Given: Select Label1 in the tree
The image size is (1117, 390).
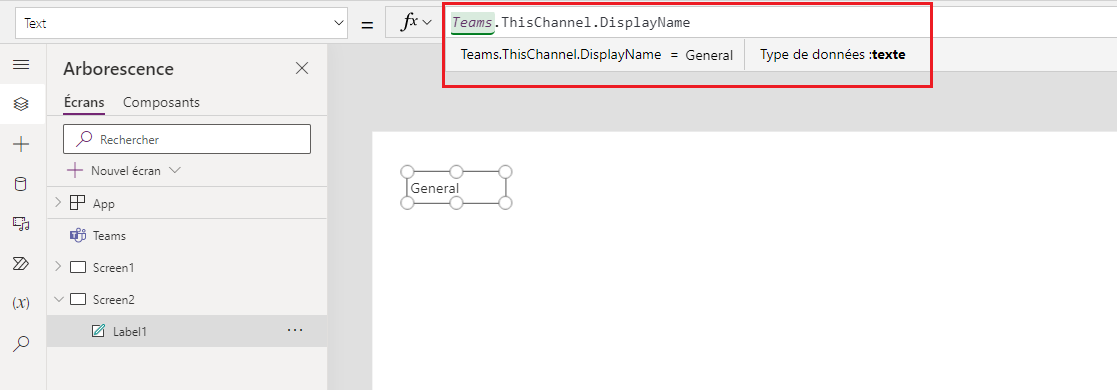Looking at the screenshot, I should click(130, 332).
